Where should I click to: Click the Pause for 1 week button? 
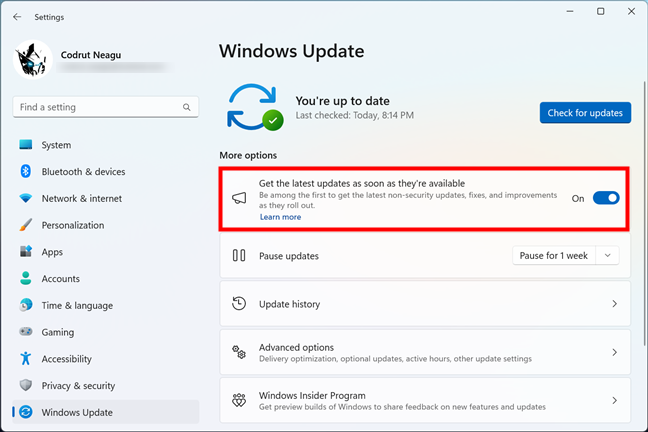554,255
